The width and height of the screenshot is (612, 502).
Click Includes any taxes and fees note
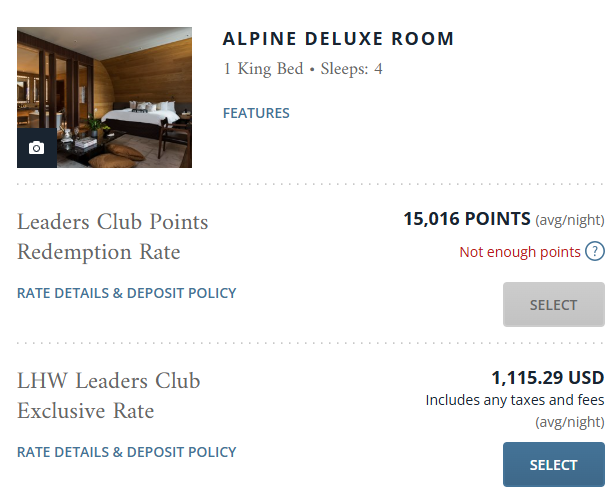click(x=515, y=400)
